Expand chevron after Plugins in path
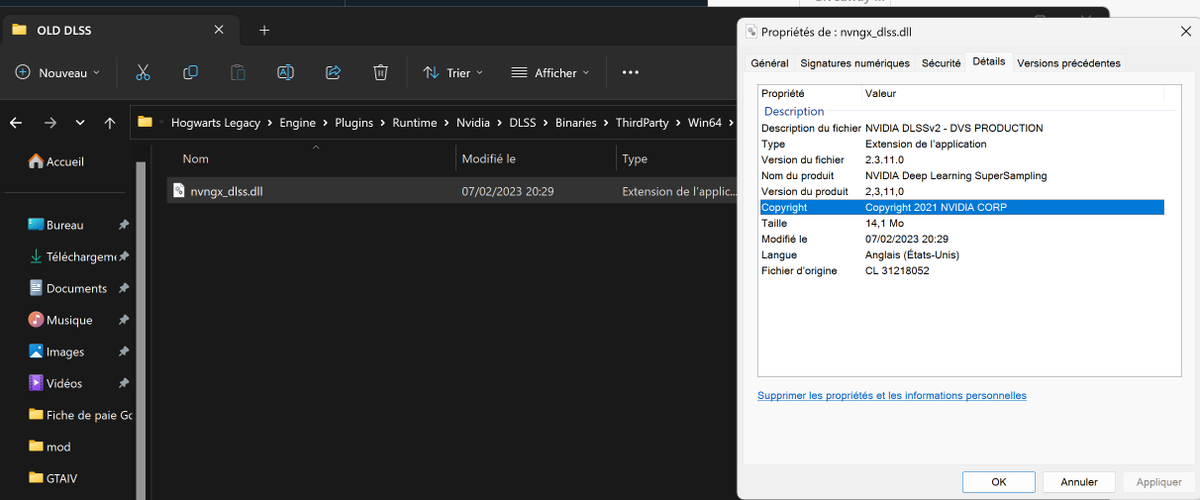Viewport: 1200px width, 500px height. tap(383, 123)
